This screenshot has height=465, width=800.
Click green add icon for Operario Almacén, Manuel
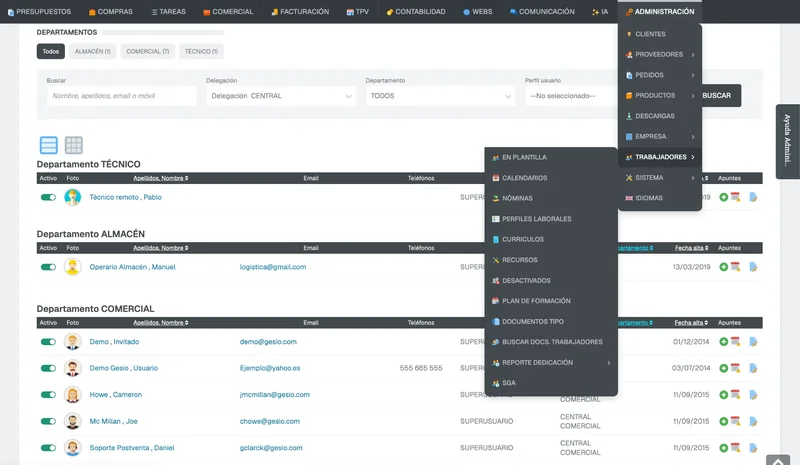click(723, 266)
